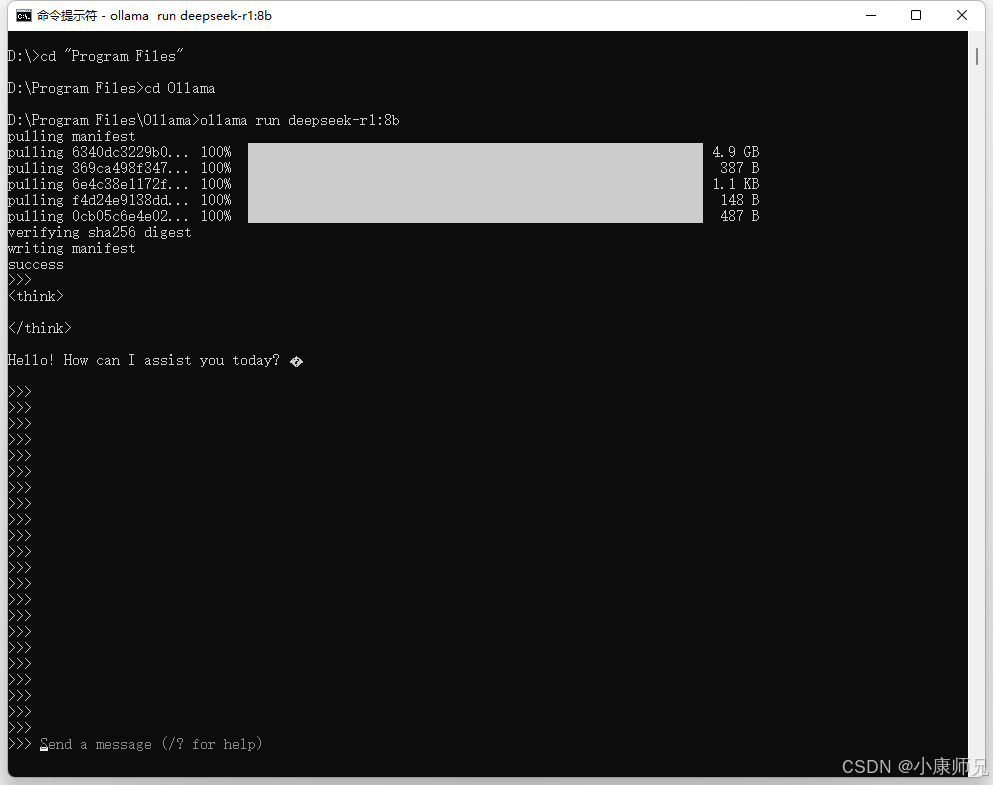Click the 100% progress percentage text
Image resolution: width=993 pixels, height=785 pixels.
(x=216, y=151)
